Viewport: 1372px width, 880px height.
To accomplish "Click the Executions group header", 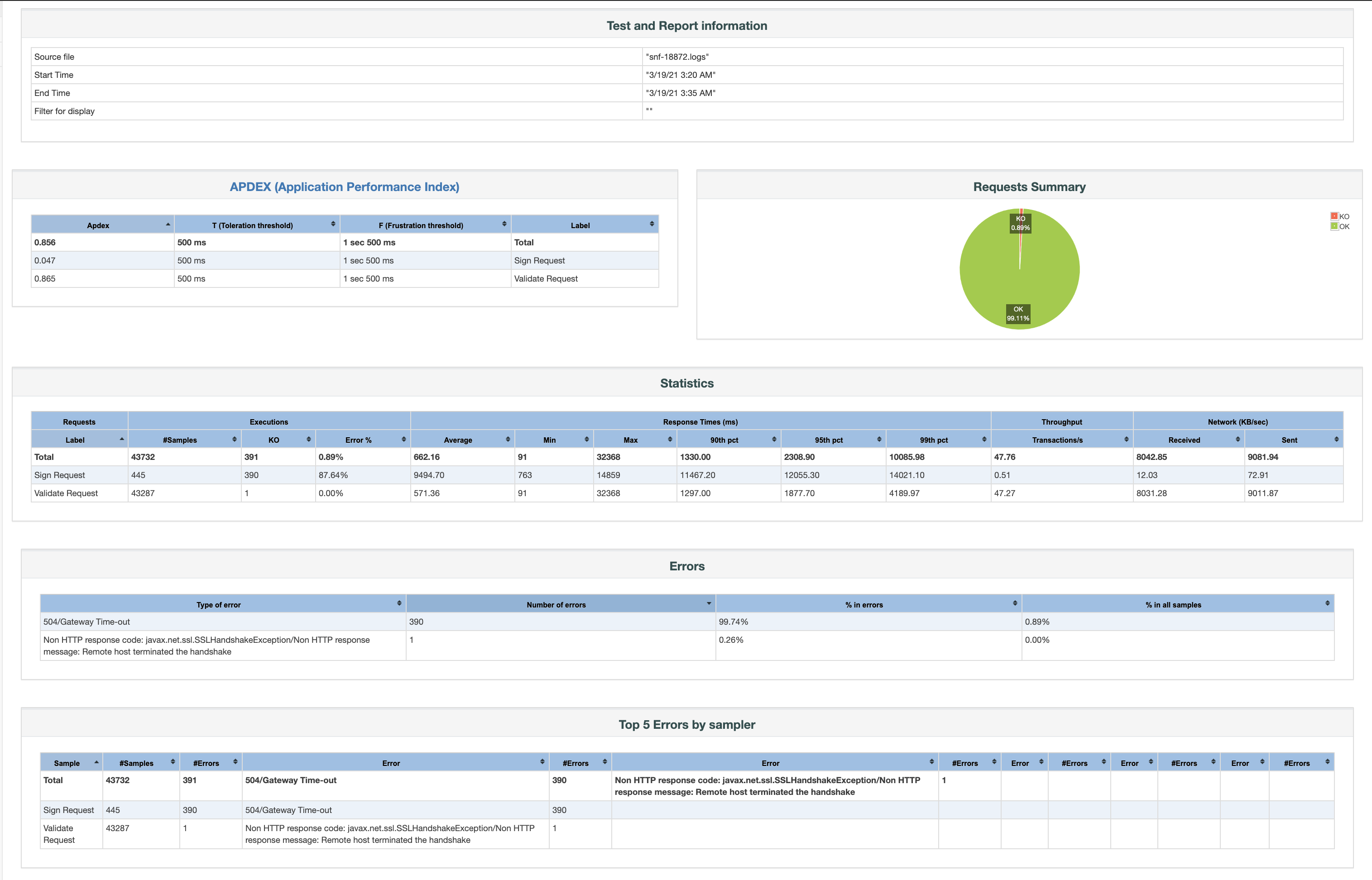I will 269,422.
